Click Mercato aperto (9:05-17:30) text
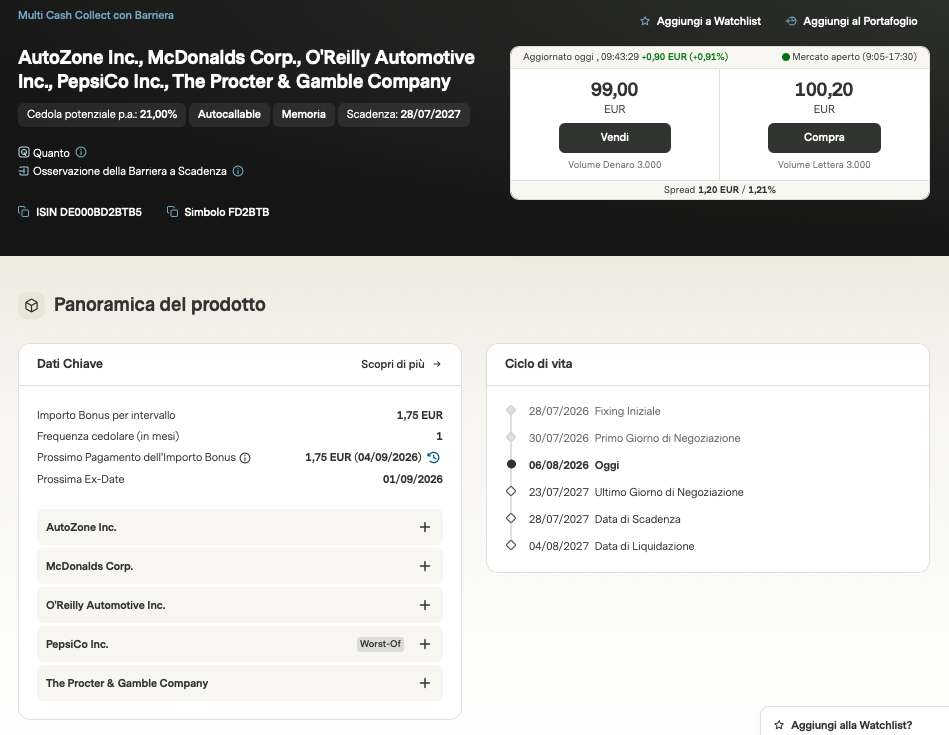Image resolution: width=949 pixels, height=735 pixels. coord(854,57)
